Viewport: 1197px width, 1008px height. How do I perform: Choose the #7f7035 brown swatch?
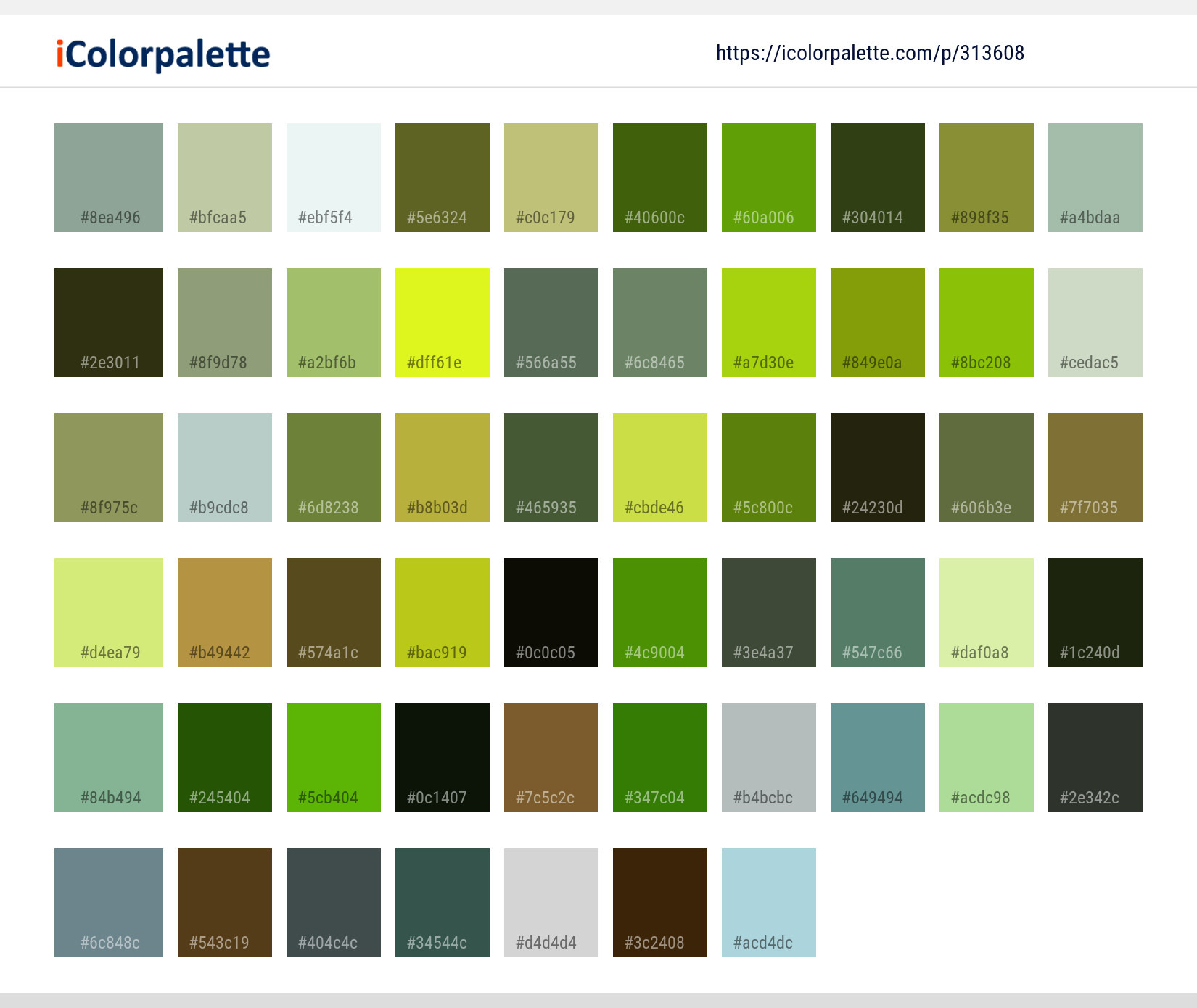click(x=1095, y=468)
